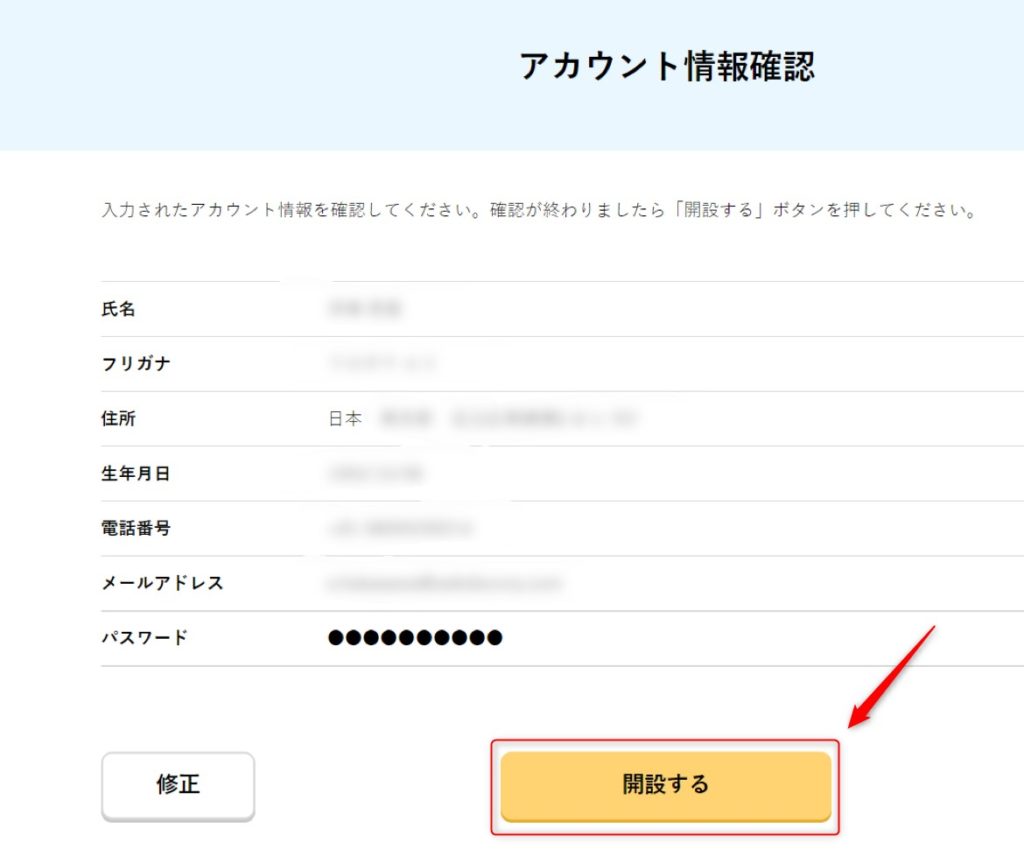1024x856 pixels.
Task: Click the 住所 row label
Action: (x=118, y=419)
